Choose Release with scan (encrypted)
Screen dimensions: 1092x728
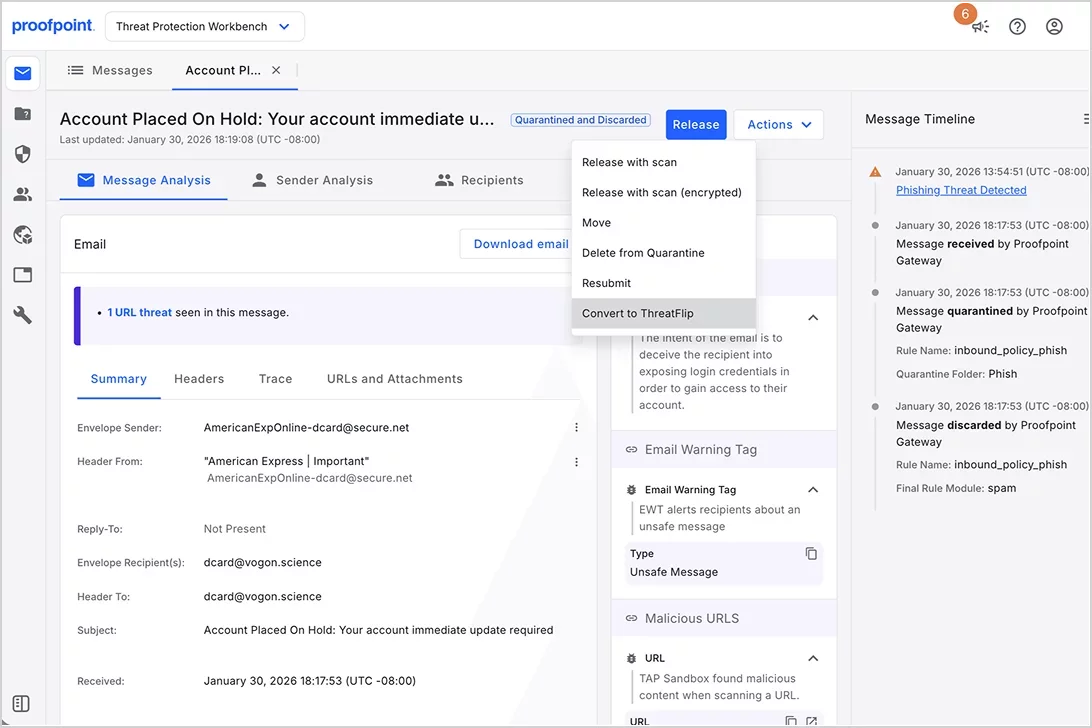pyautogui.click(x=664, y=192)
